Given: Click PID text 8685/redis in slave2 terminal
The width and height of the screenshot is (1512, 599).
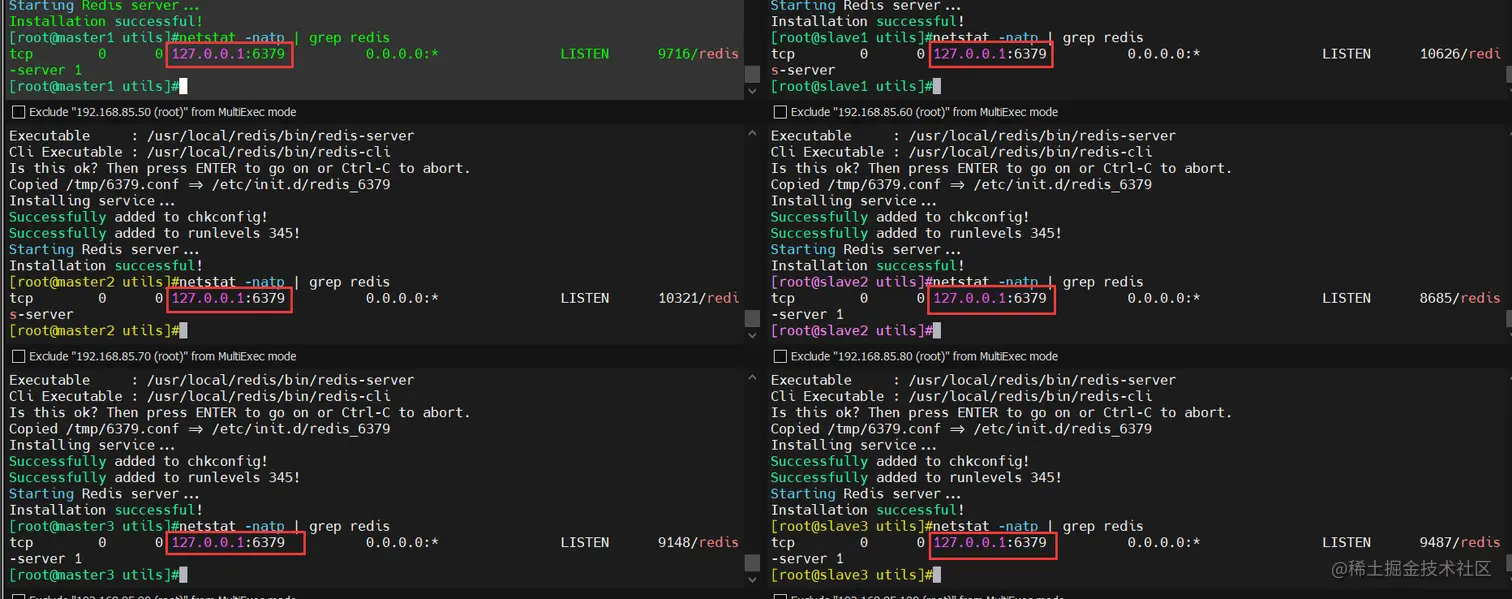Looking at the screenshot, I should pos(1460,298).
